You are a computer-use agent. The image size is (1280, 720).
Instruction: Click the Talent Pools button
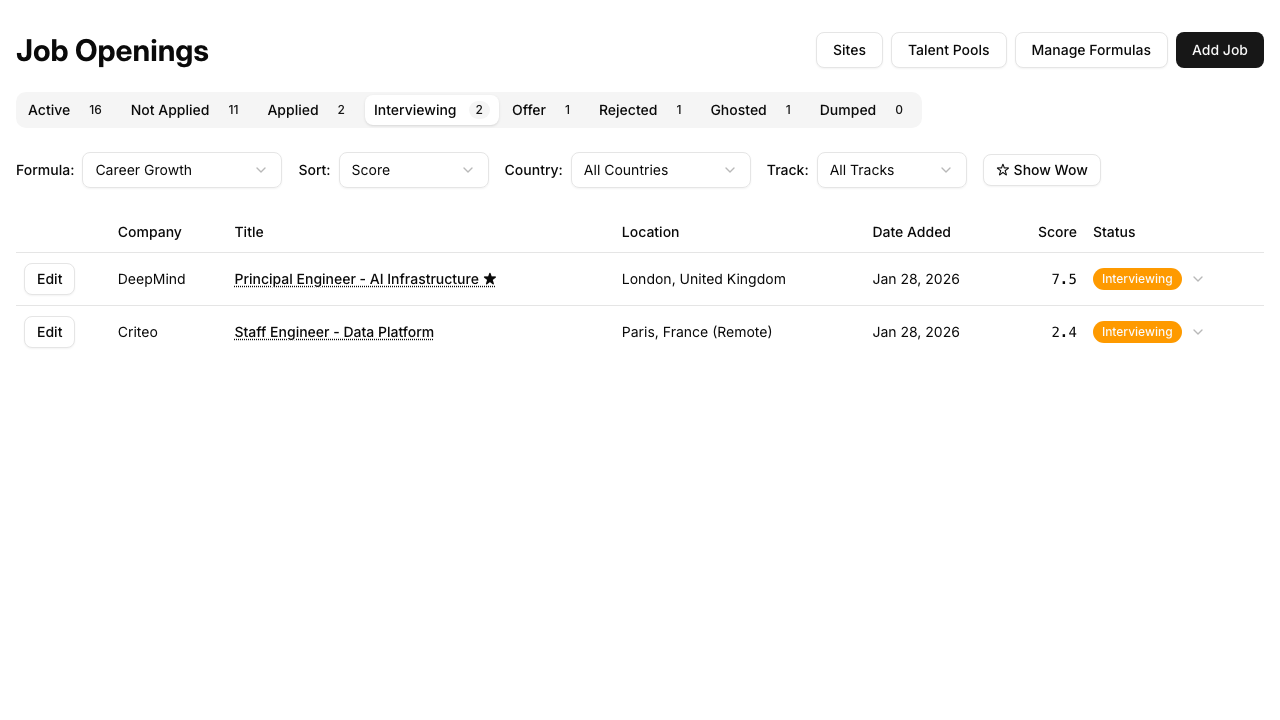948,50
